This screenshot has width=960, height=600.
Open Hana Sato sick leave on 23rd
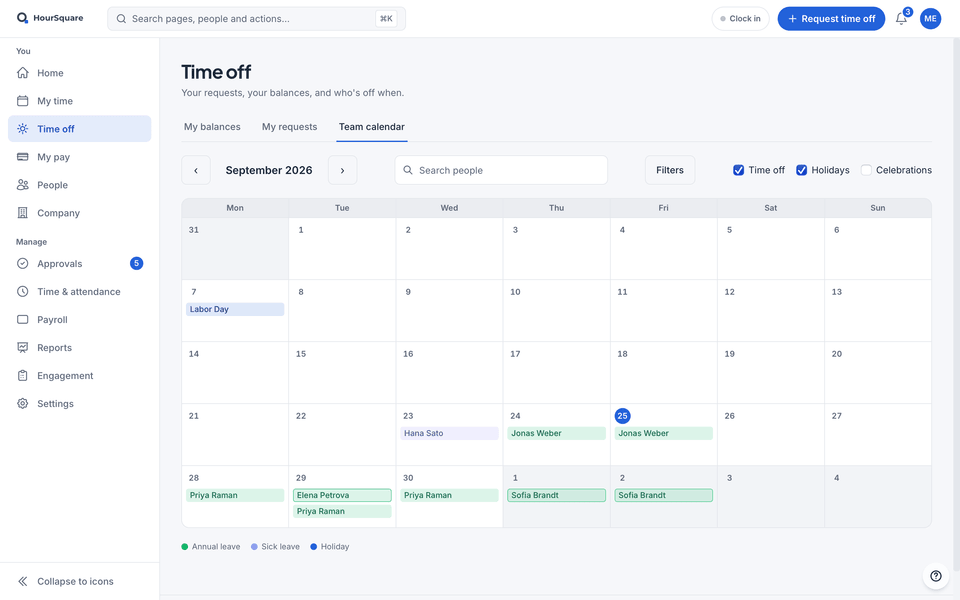[449, 433]
